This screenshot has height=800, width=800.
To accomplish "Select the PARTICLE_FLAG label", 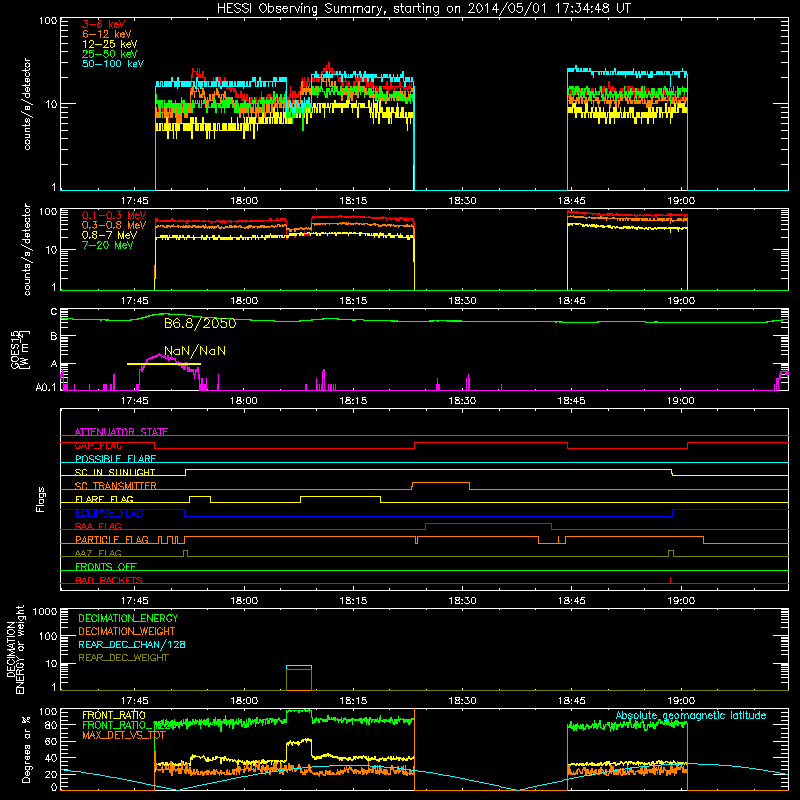I will coord(112,539).
